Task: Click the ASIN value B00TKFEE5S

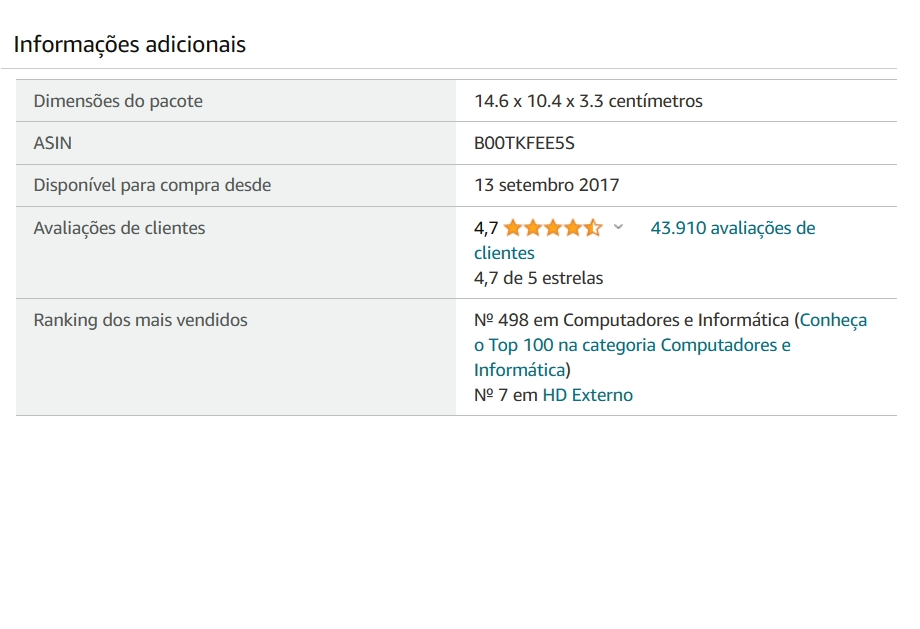Action: (524, 143)
